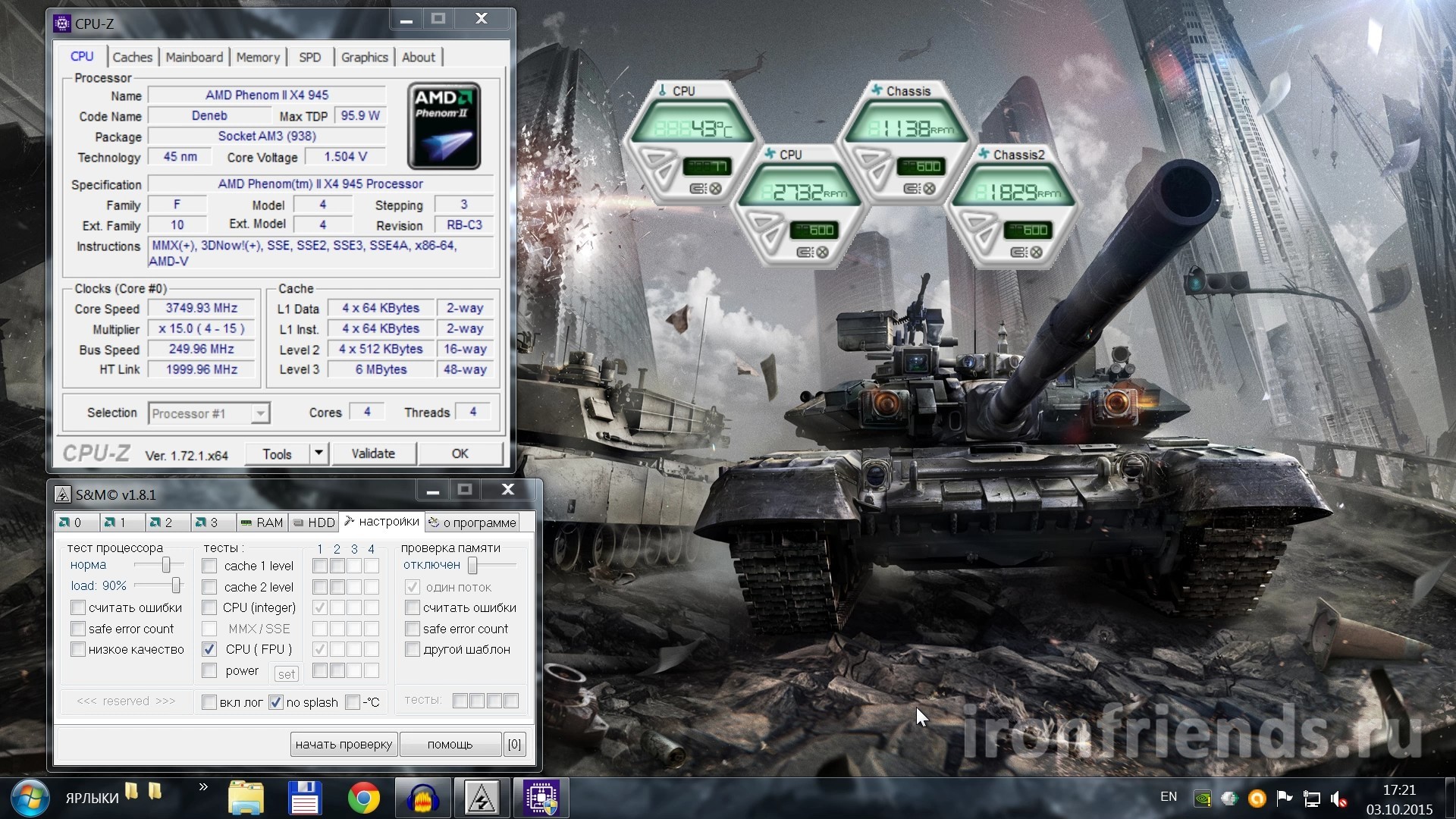The image size is (1456, 819).
Task: Close the CPU temperature gadget with its X icon
Action: [x=716, y=189]
